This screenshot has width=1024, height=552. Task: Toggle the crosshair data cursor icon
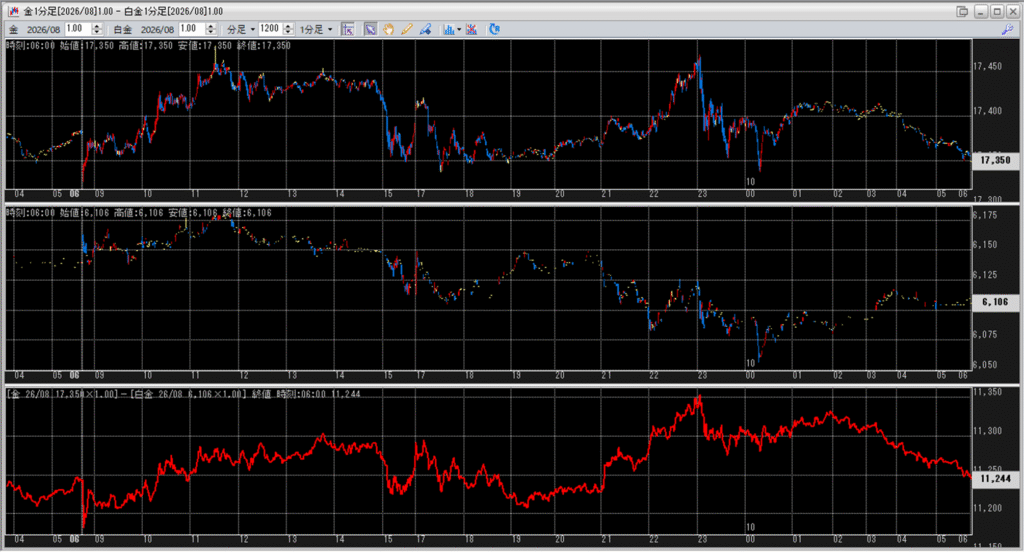pos(348,29)
